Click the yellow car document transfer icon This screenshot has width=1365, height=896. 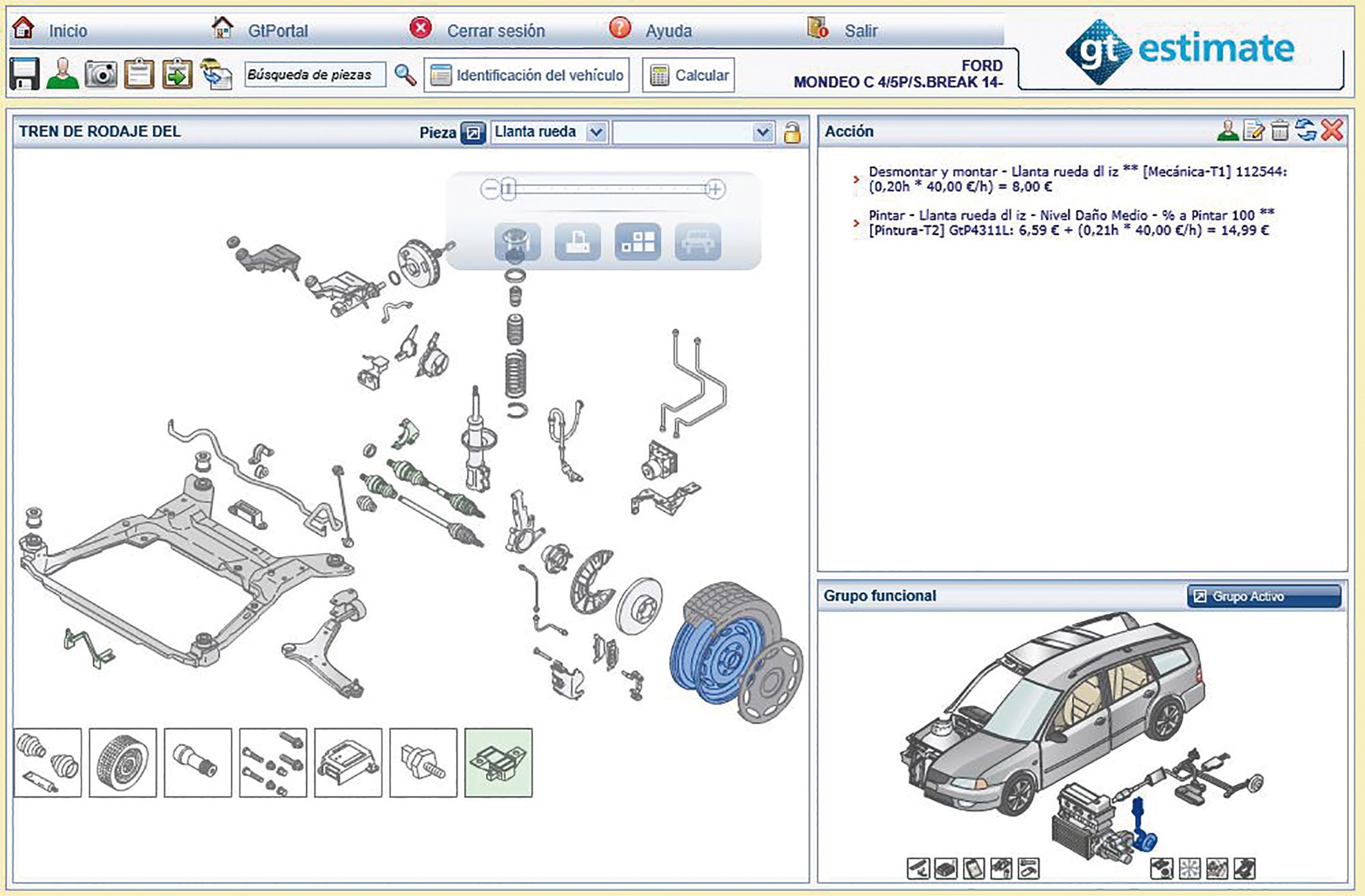(x=215, y=74)
